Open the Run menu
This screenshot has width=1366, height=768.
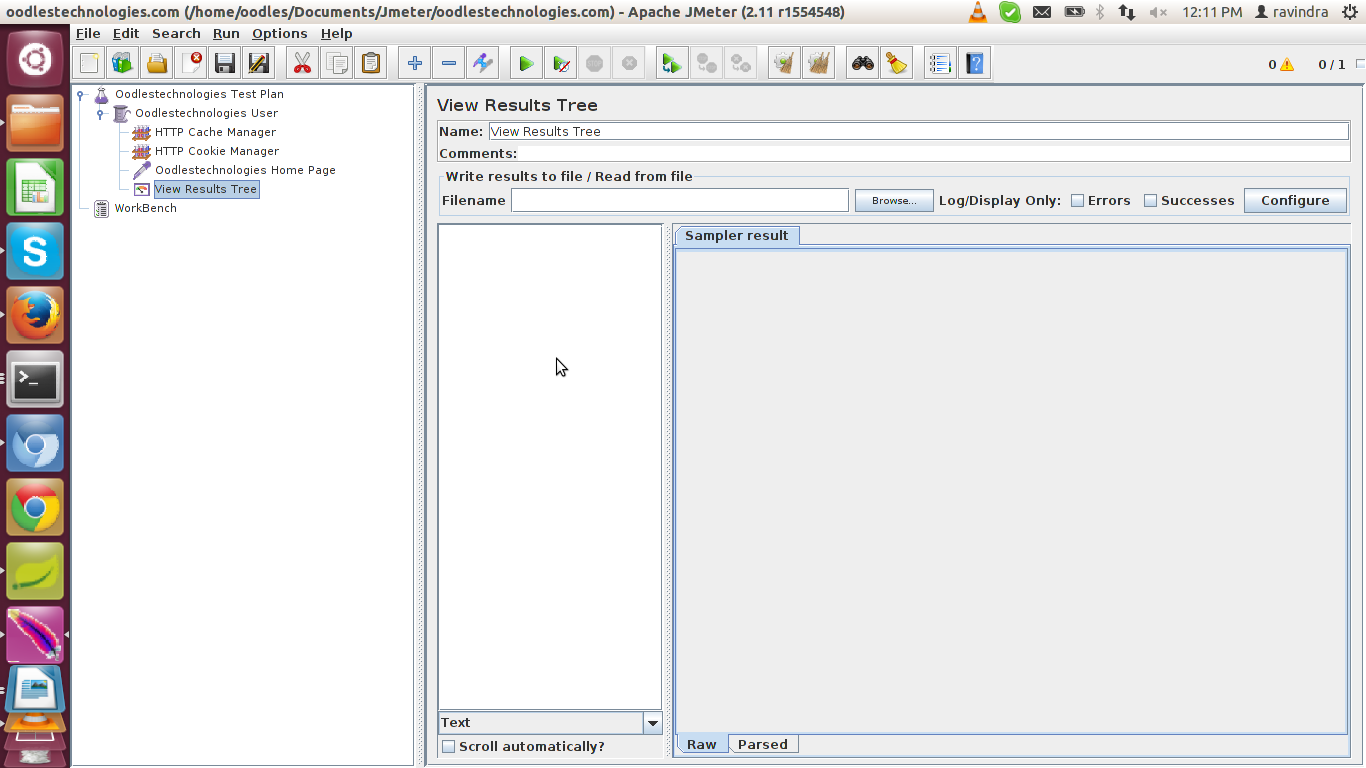click(x=226, y=33)
